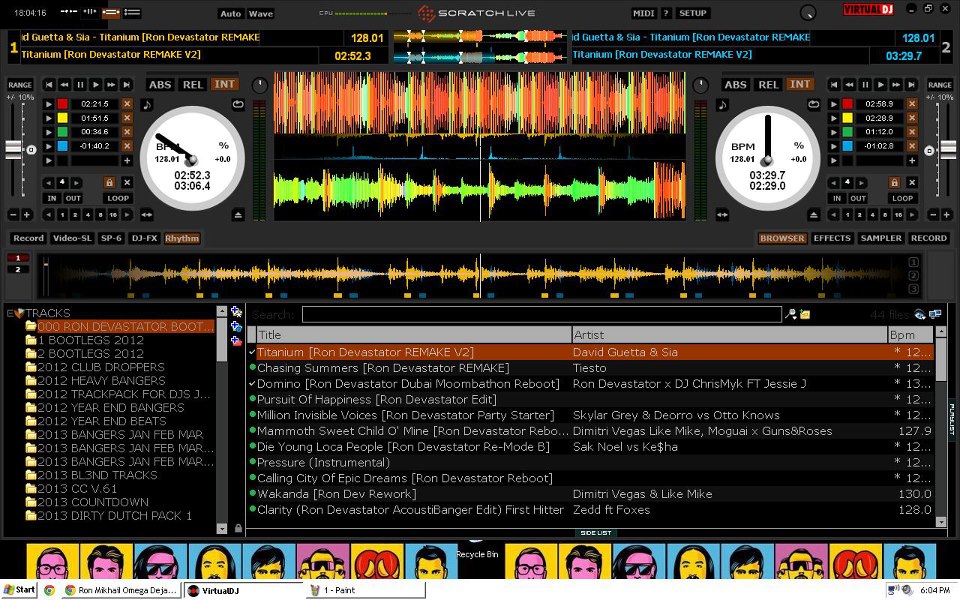Sort the list by Artist column
Screen dimensions: 960x600
coord(729,335)
